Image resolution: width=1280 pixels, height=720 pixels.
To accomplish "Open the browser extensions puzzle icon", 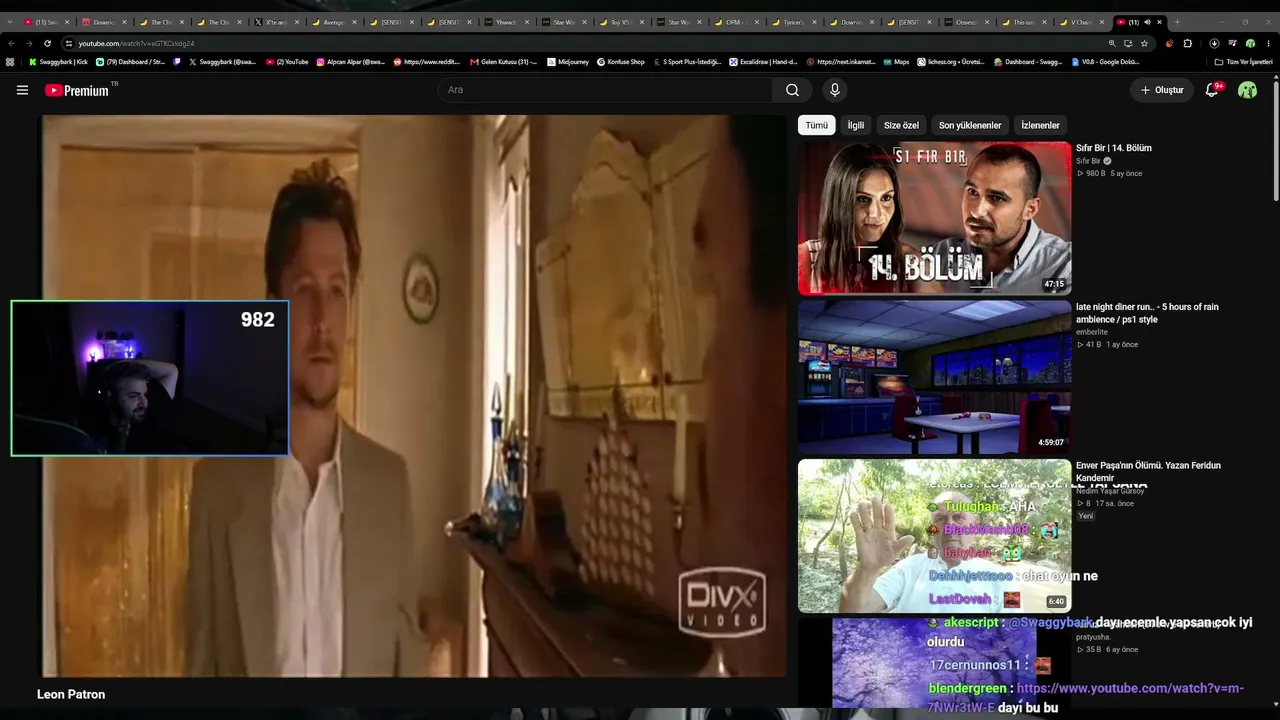I will (x=1188, y=44).
